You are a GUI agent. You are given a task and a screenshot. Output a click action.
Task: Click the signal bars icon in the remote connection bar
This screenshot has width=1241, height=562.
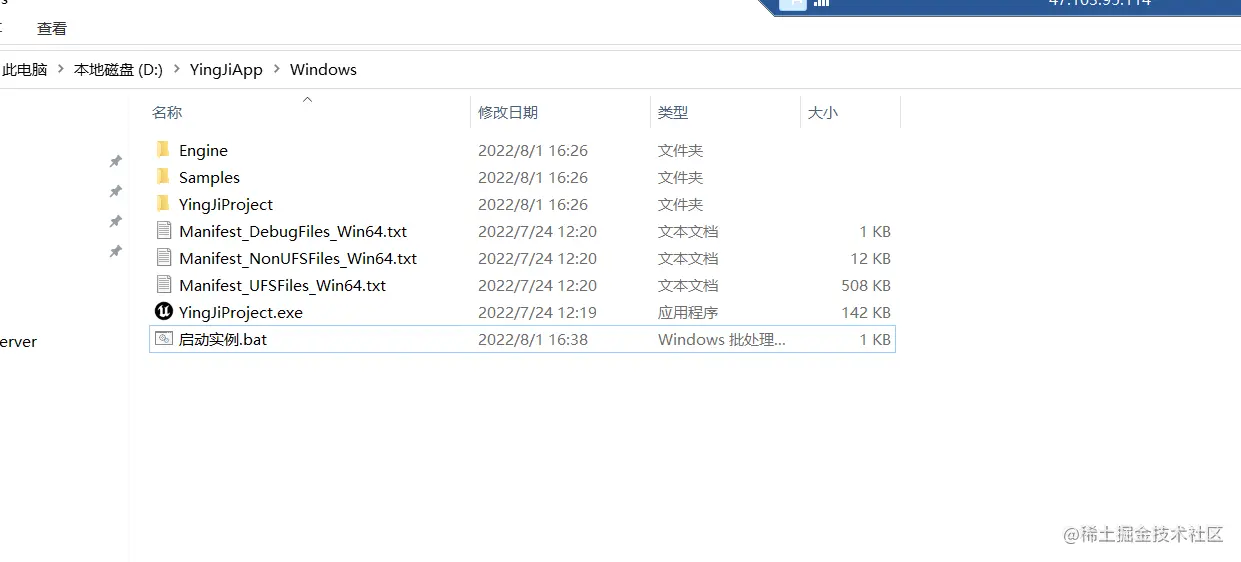point(821,3)
